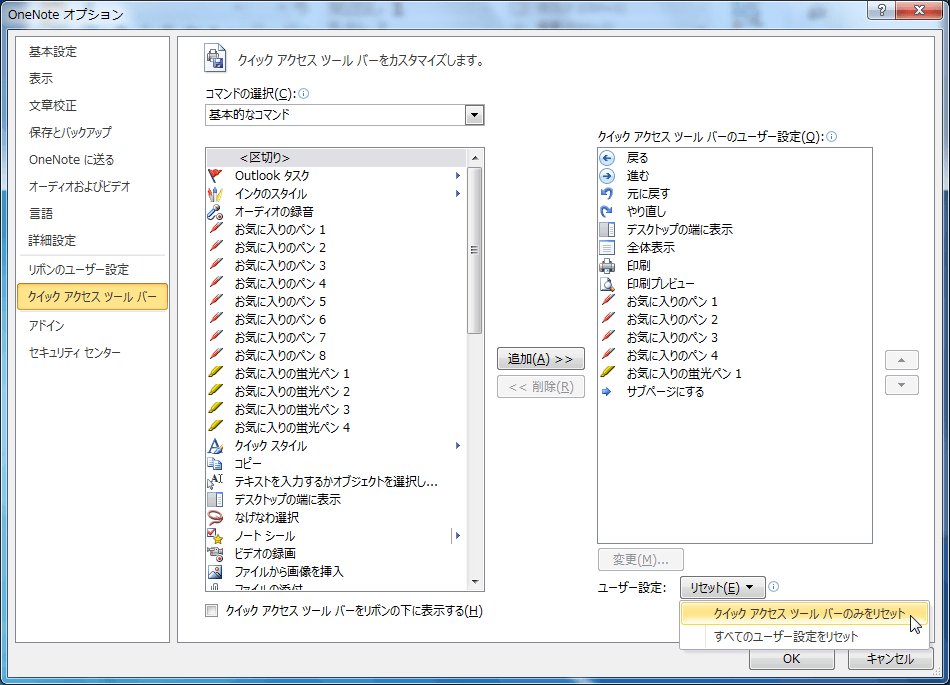Image resolution: width=950 pixels, height=685 pixels.
Task: Select ファイルから画像を挿入 picture icon
Action: coord(215,571)
